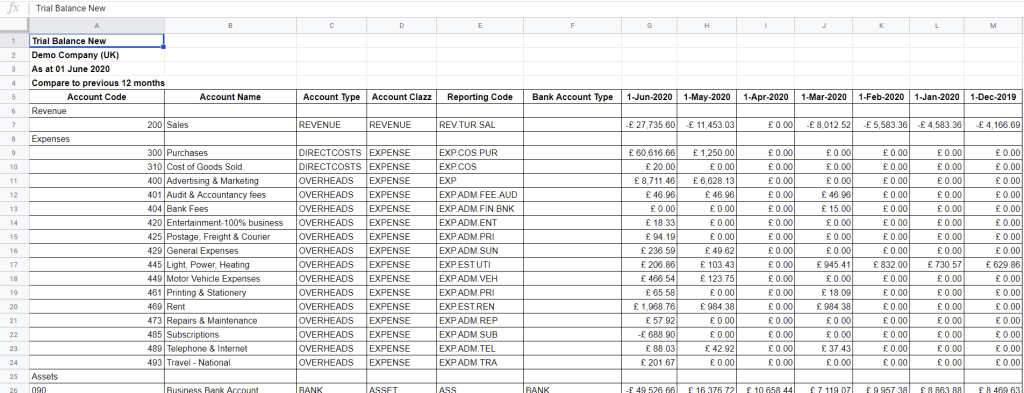
Task: Select the '£ 629.86' December heating value
Action: tap(993, 265)
